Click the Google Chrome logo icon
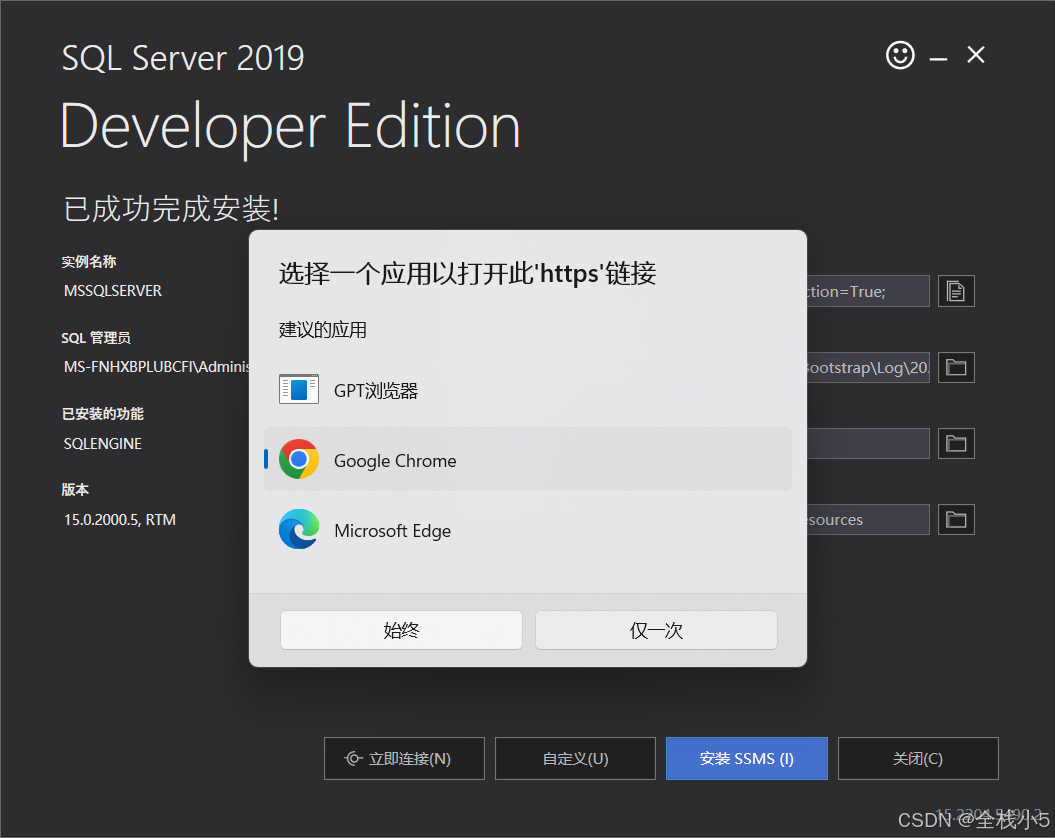Image resolution: width=1055 pixels, height=838 pixels. [298, 461]
